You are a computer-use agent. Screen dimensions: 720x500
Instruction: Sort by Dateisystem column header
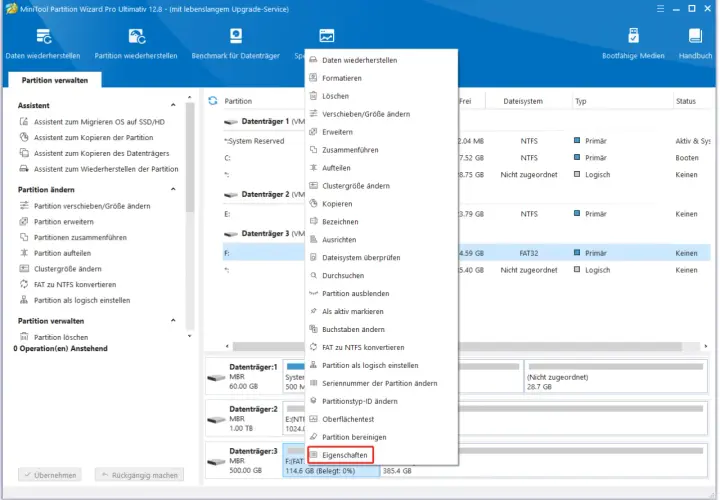click(x=523, y=101)
